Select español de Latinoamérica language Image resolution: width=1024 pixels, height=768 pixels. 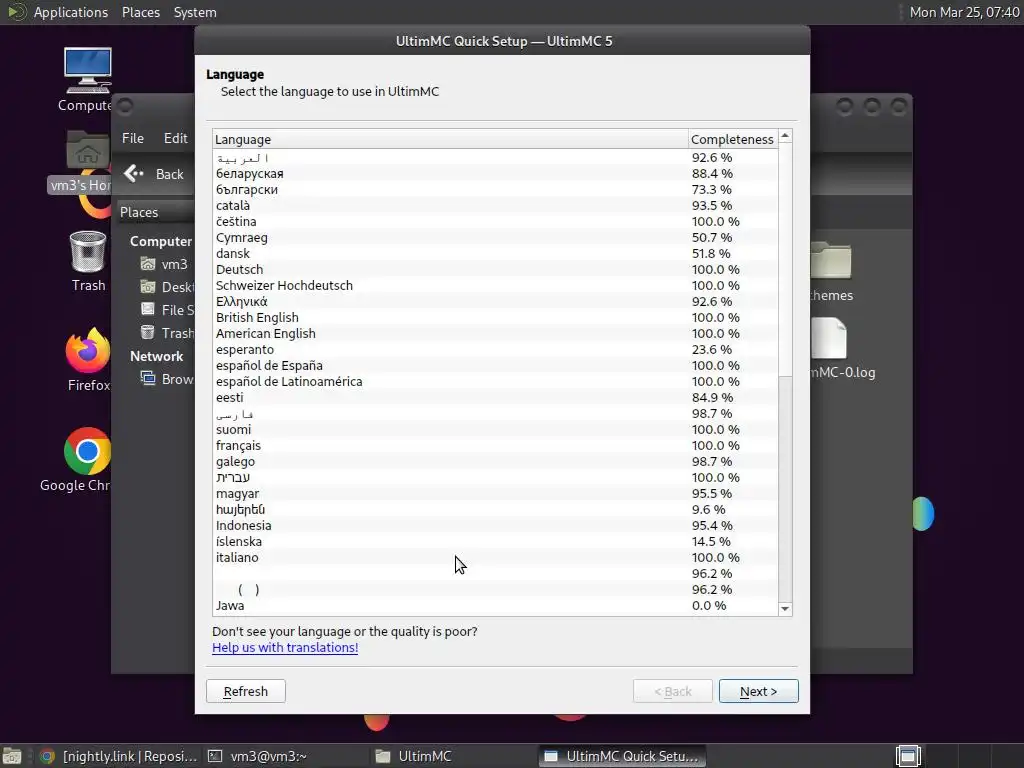[495, 381]
